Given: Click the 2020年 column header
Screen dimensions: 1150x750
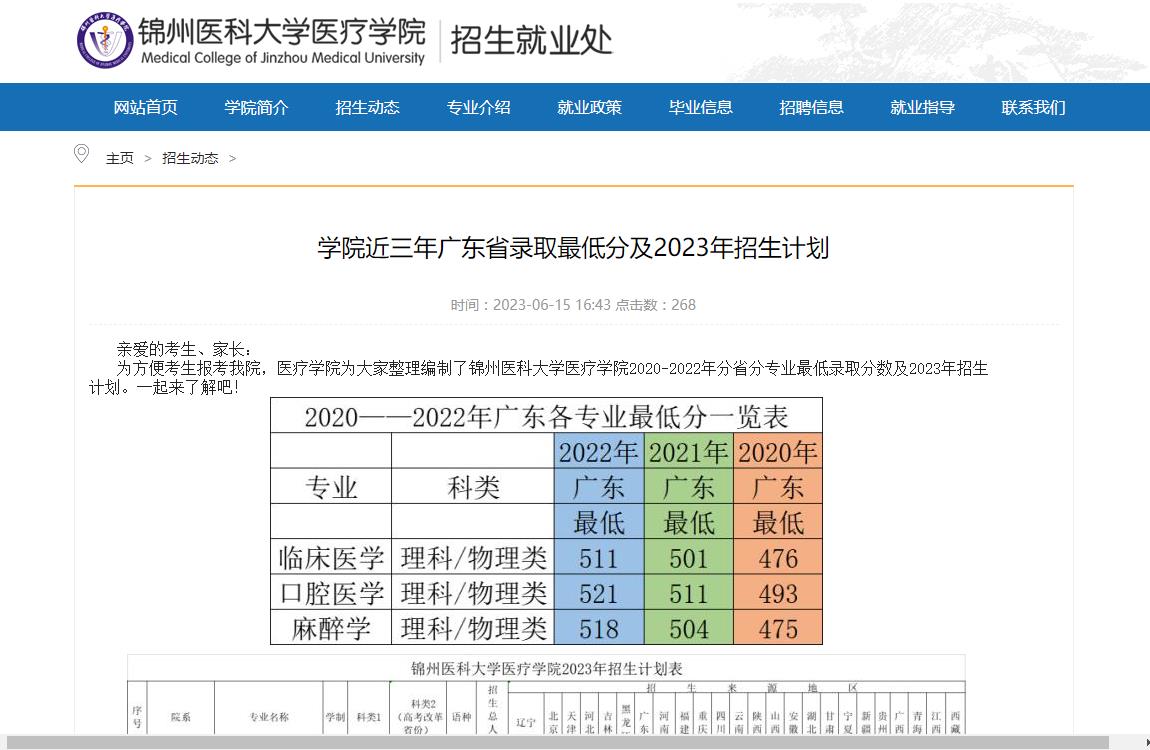Looking at the screenshot, I should pyautogui.click(x=777, y=452).
